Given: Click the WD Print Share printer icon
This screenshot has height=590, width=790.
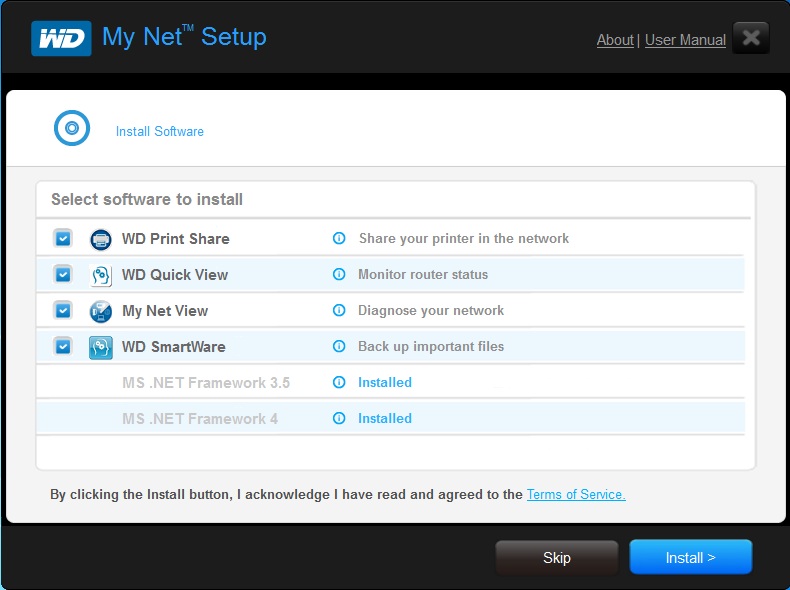Looking at the screenshot, I should [x=101, y=239].
